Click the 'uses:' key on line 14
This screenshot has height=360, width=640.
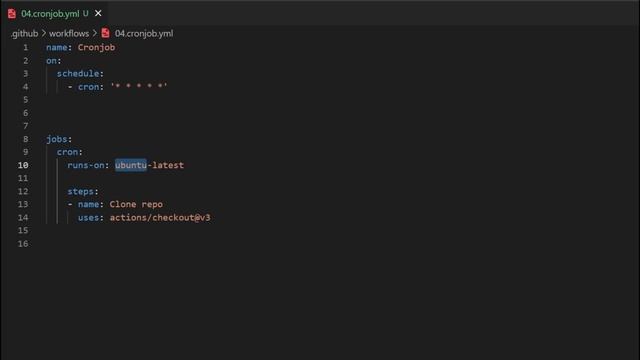(91, 218)
